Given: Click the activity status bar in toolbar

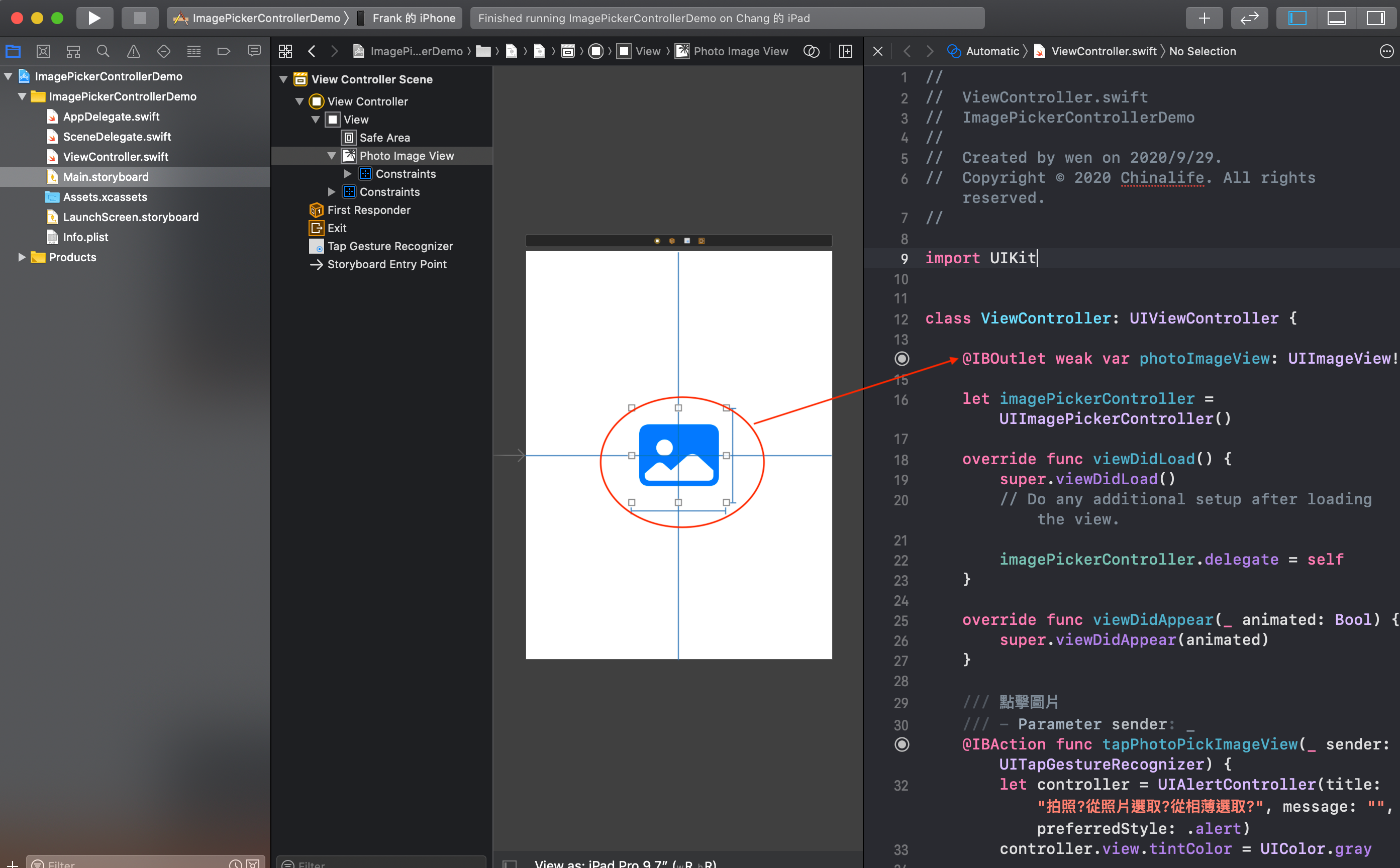Looking at the screenshot, I should click(727, 18).
